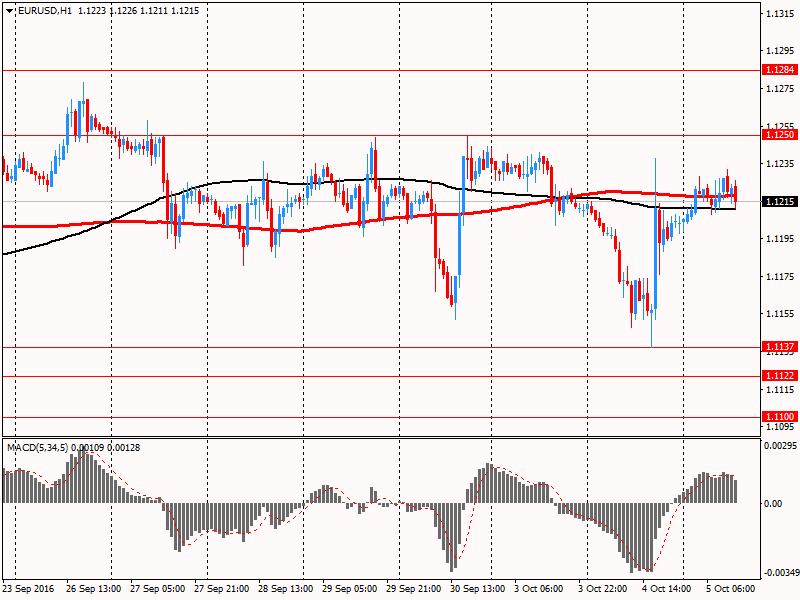Viewport: 800px width, 600px height.
Task: Click the 1.1155 price scale value
Action: 780,314
